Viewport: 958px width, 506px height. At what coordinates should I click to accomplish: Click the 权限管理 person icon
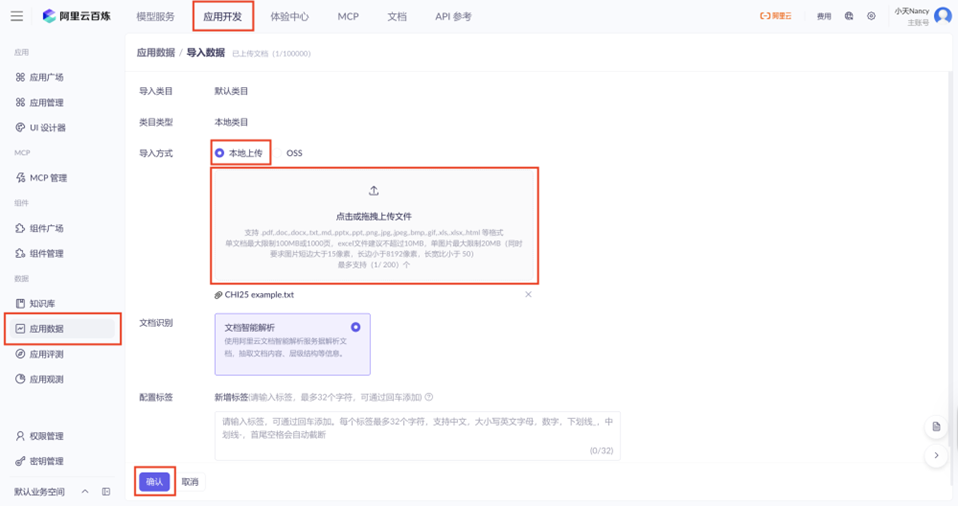tap(20, 436)
